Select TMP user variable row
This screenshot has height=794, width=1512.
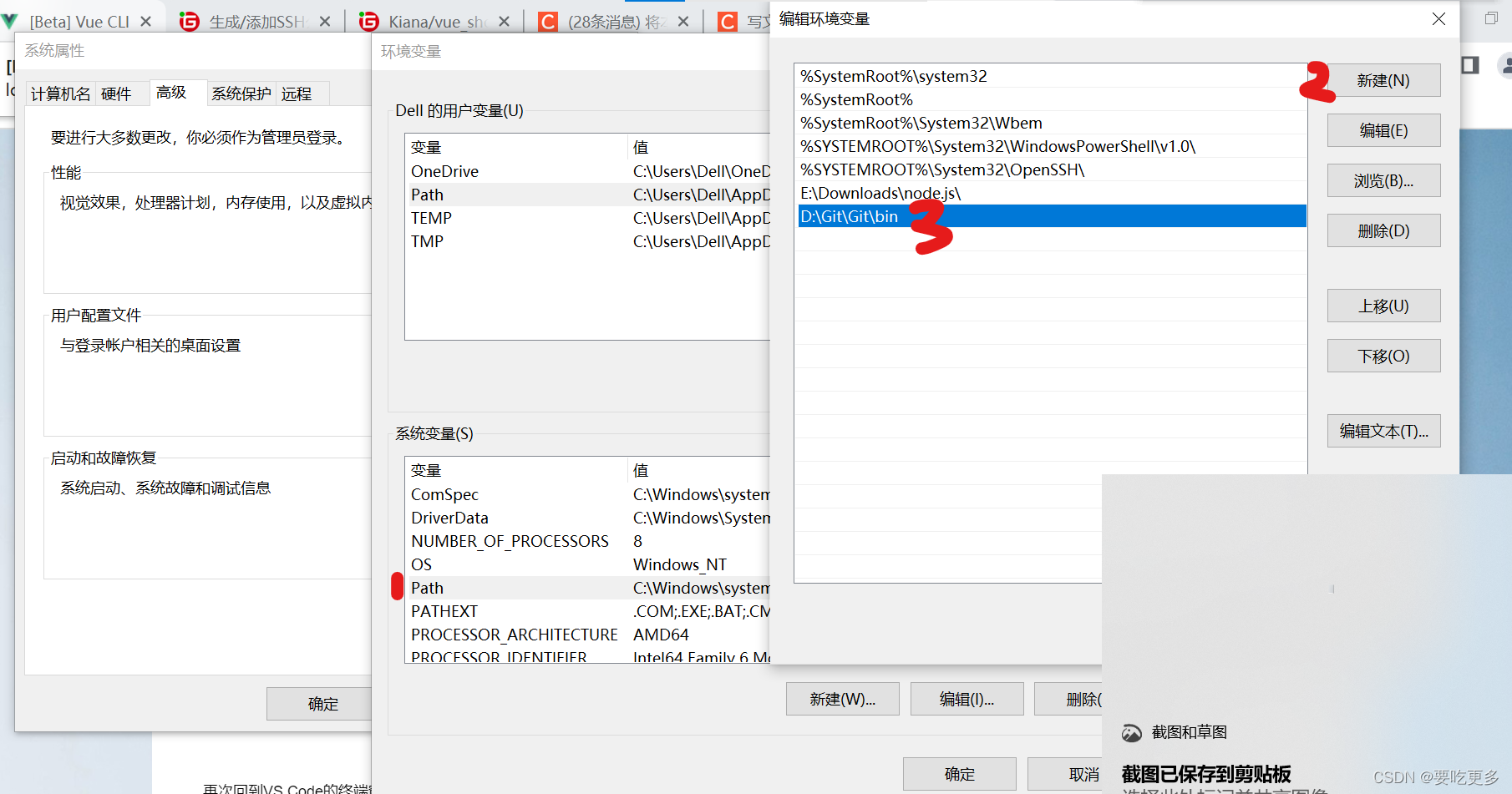point(587,241)
